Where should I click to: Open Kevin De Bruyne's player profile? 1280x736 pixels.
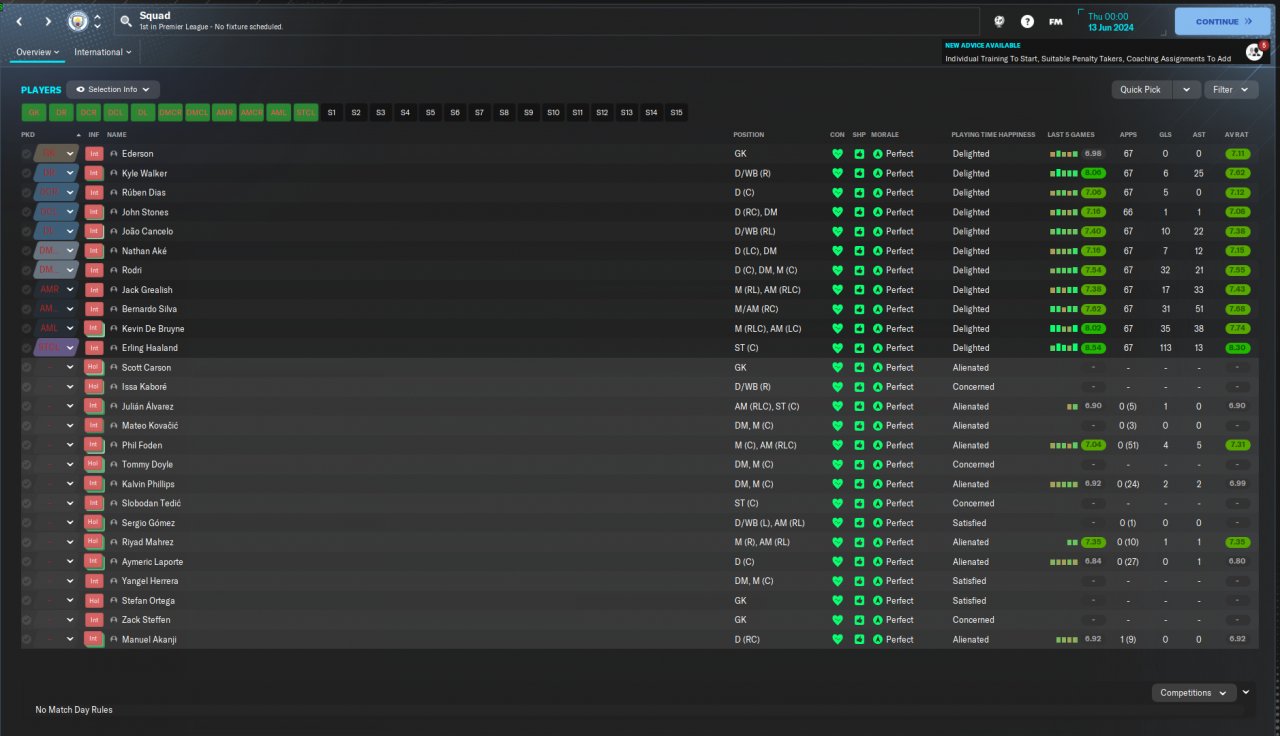[153, 329]
